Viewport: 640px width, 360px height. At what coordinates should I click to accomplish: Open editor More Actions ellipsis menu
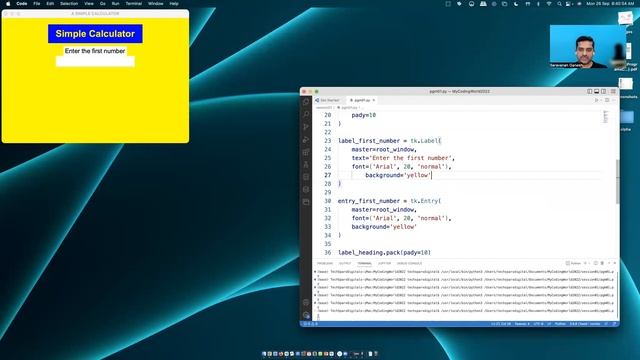pos(613,100)
